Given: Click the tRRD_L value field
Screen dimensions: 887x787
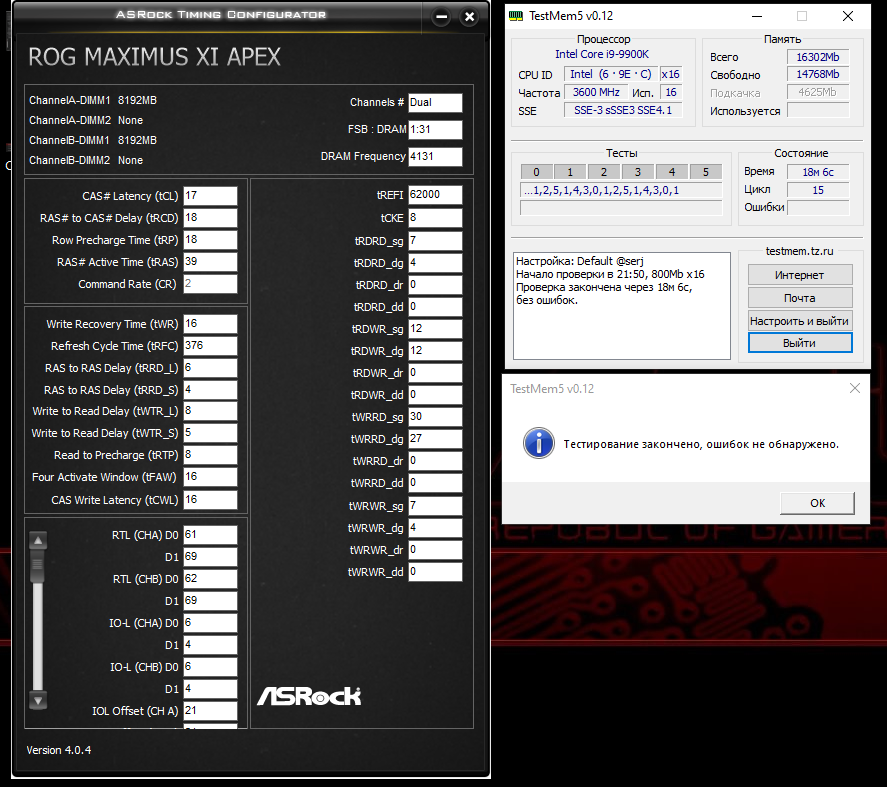Looking at the screenshot, I should (210, 368).
